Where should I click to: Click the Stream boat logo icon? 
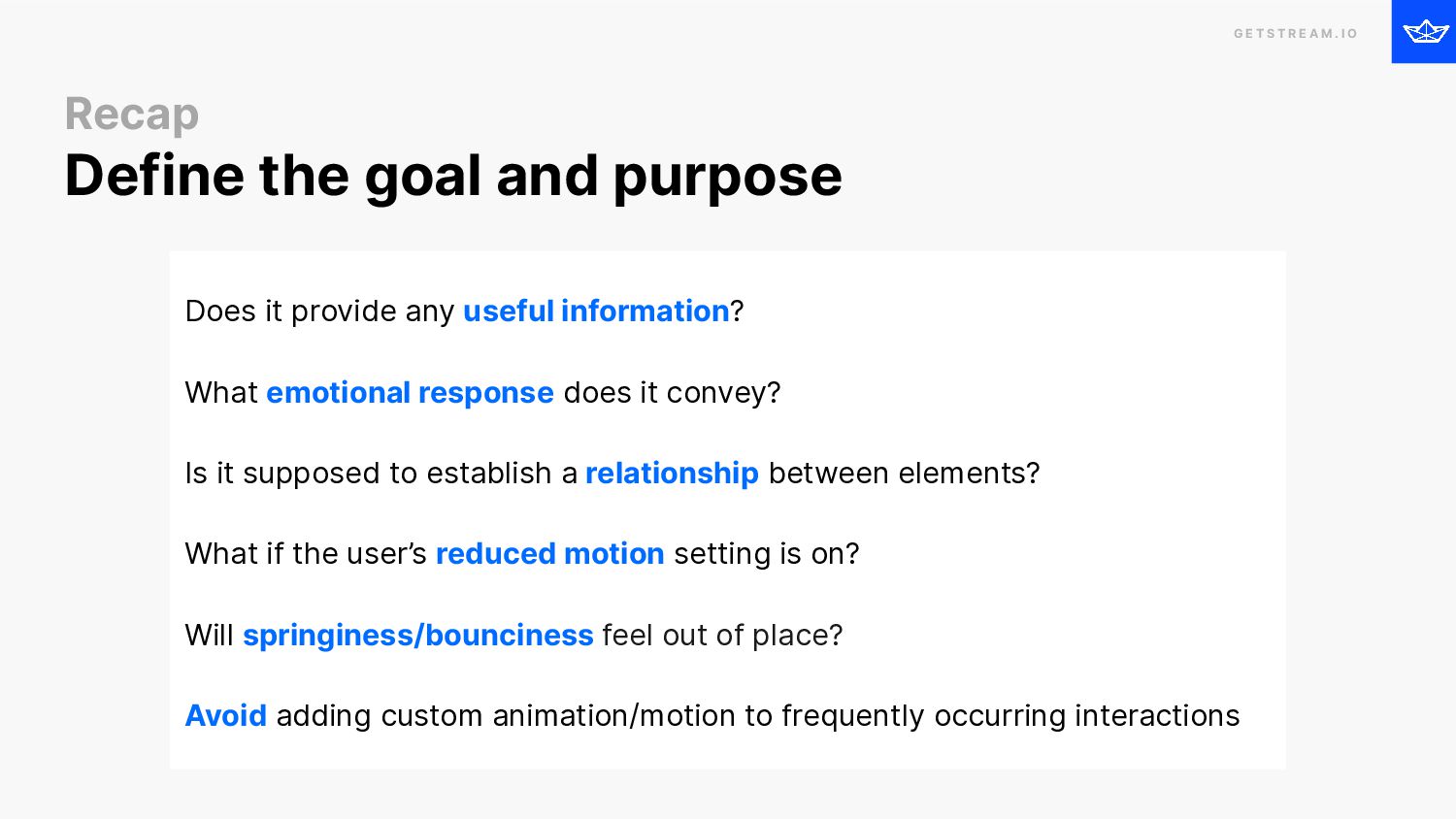pos(1424,31)
